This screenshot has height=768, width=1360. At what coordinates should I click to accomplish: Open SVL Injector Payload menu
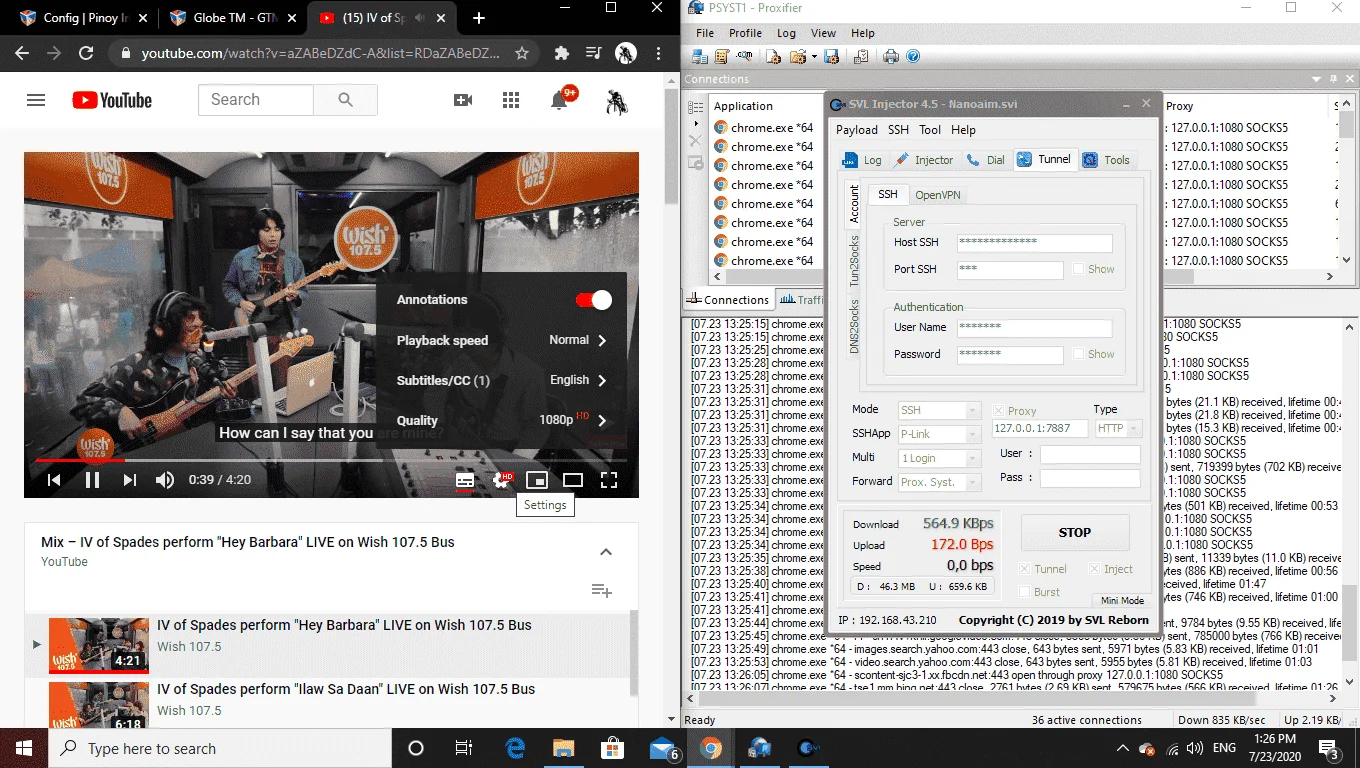857,130
